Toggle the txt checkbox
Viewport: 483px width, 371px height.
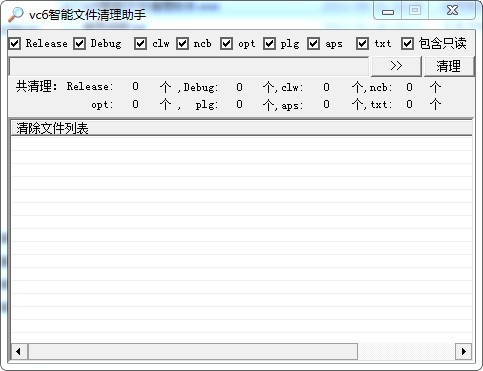coord(362,44)
